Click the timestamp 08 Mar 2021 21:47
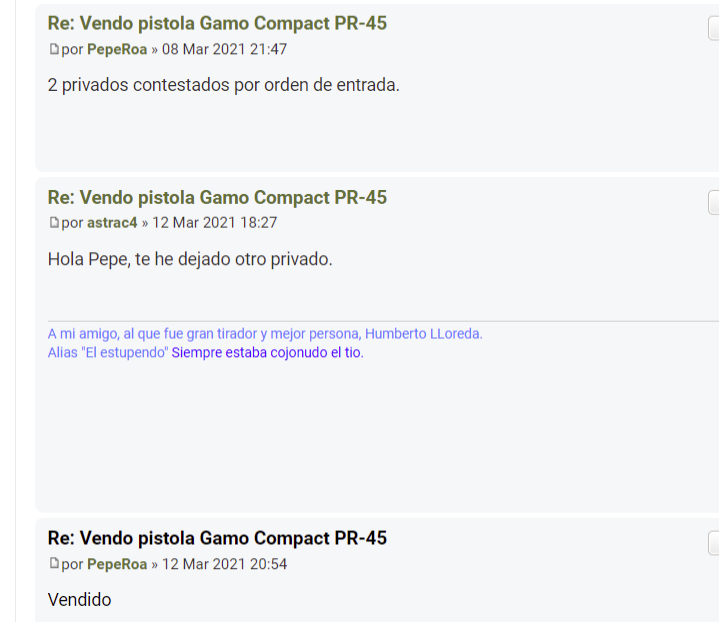719x622 pixels. tap(224, 49)
